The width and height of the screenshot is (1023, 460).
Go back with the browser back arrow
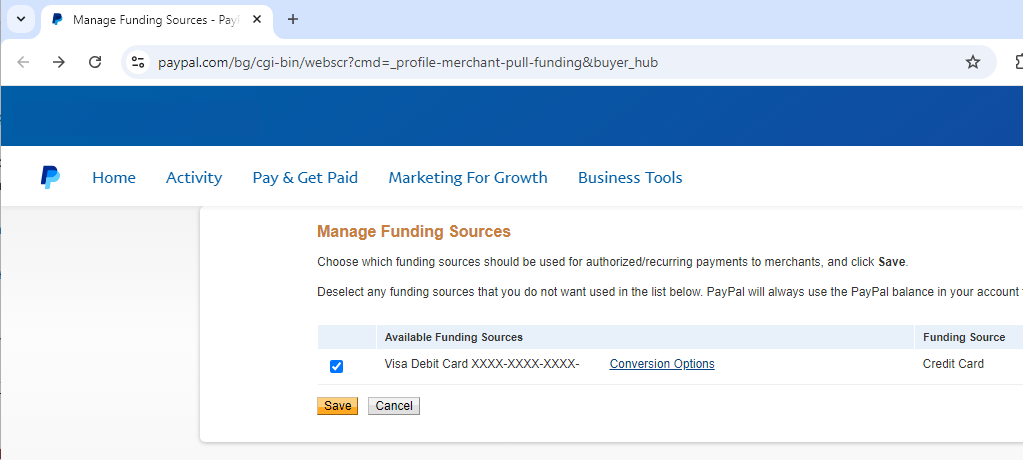[23, 62]
